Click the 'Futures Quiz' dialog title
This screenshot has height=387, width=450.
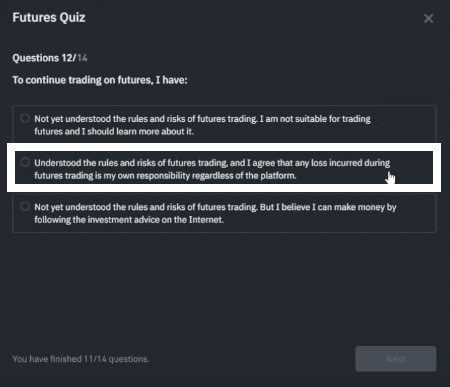click(x=49, y=17)
